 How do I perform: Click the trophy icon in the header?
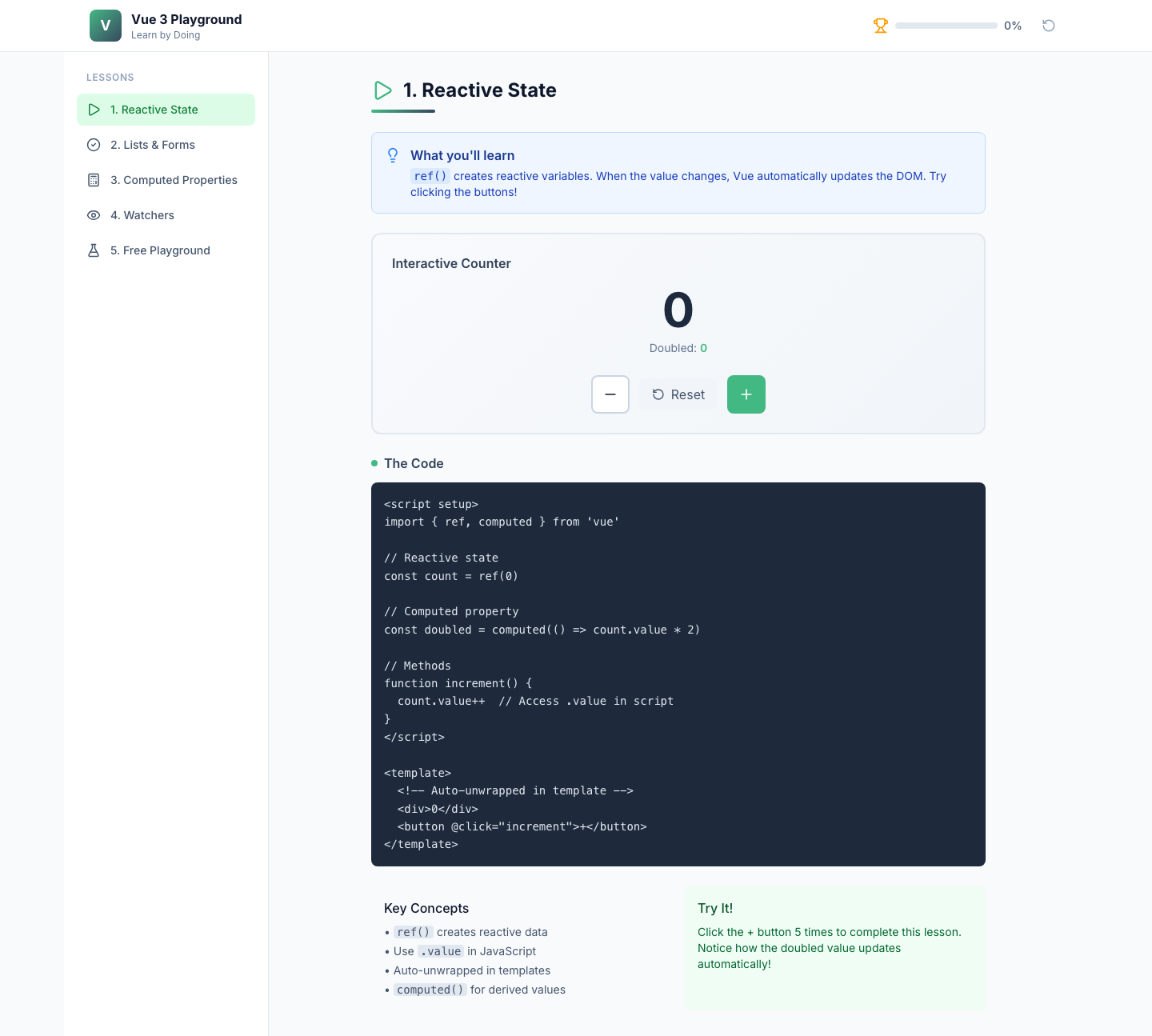(880, 25)
